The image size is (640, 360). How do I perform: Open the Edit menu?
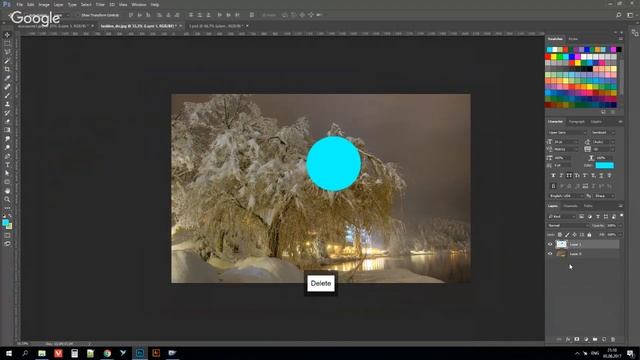(31, 4)
